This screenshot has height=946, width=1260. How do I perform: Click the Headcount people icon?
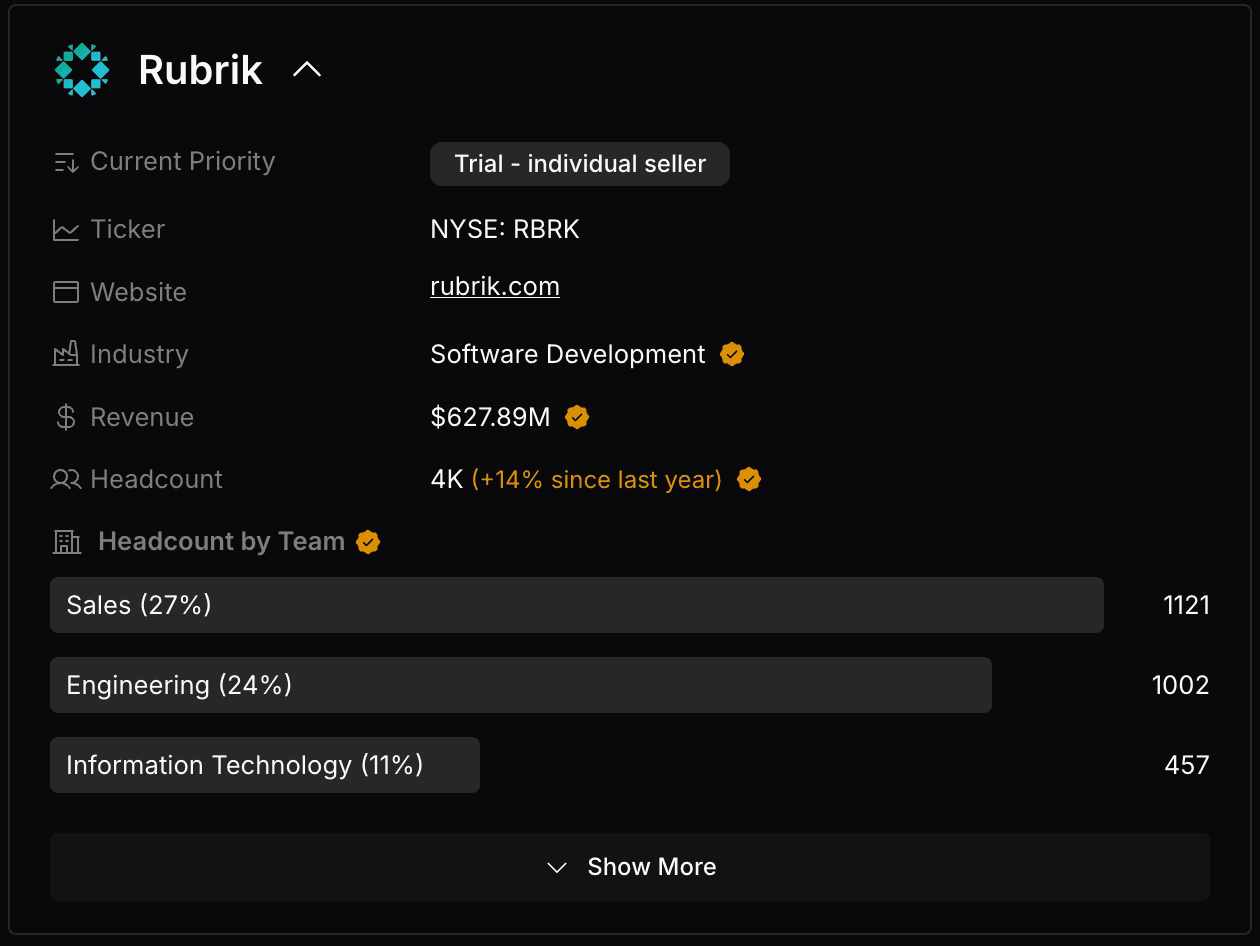pos(66,480)
